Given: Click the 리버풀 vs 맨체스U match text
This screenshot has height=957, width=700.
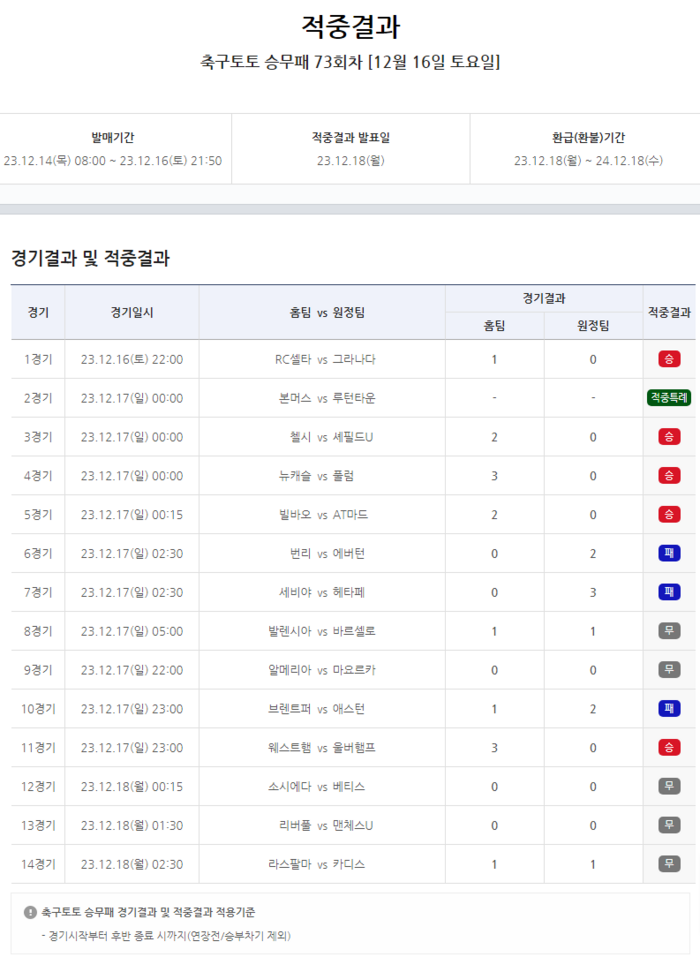Looking at the screenshot, I should click(x=326, y=825).
